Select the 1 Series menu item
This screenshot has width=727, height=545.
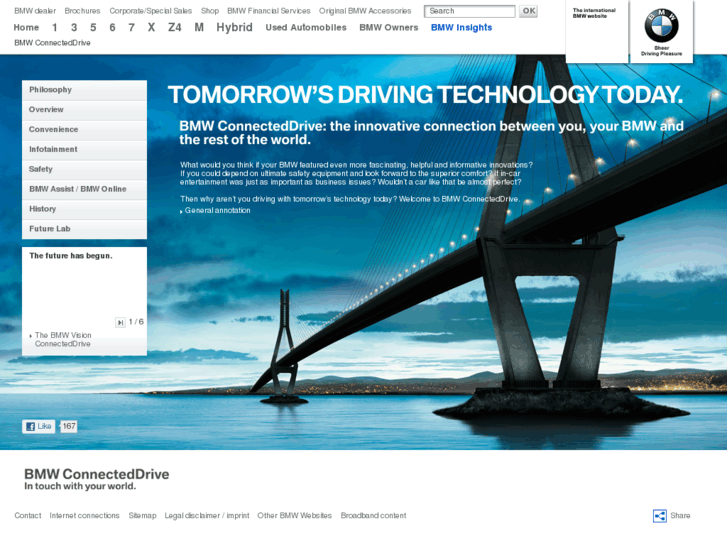(x=55, y=27)
